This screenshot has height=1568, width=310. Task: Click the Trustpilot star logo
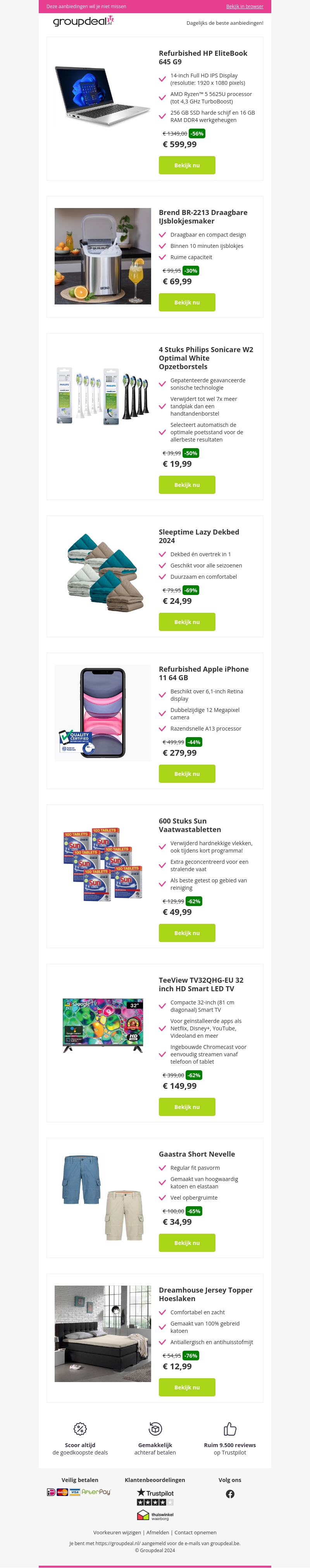coord(155,1492)
